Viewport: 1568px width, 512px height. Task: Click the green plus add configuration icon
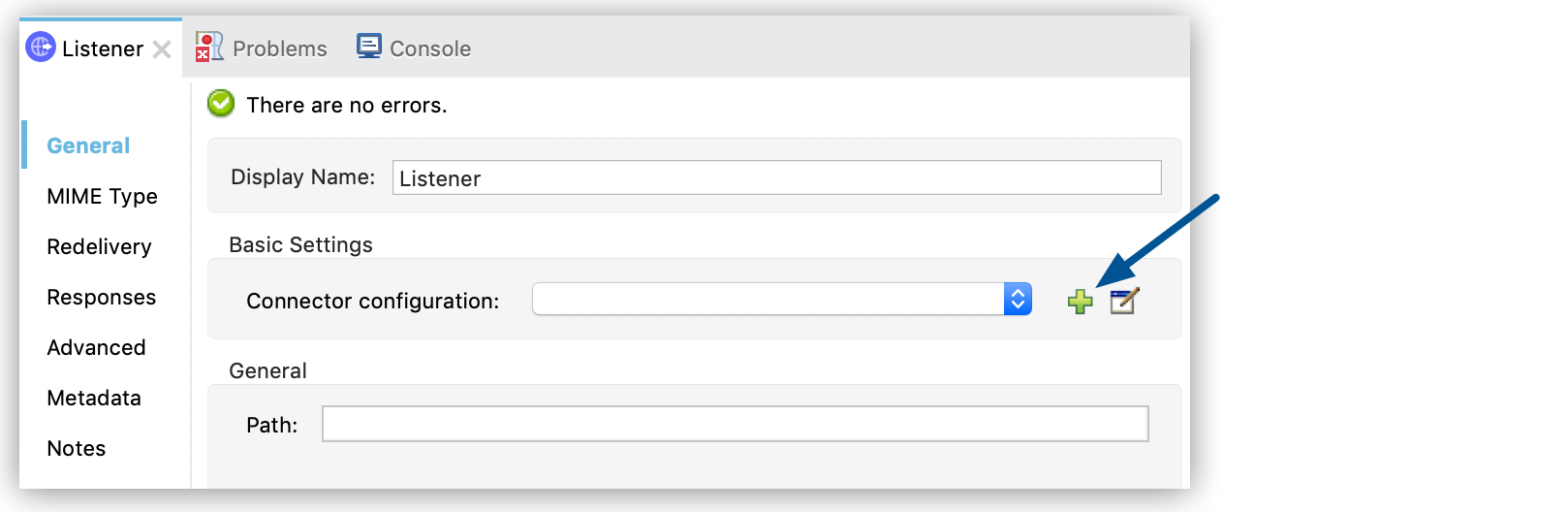pyautogui.click(x=1080, y=302)
